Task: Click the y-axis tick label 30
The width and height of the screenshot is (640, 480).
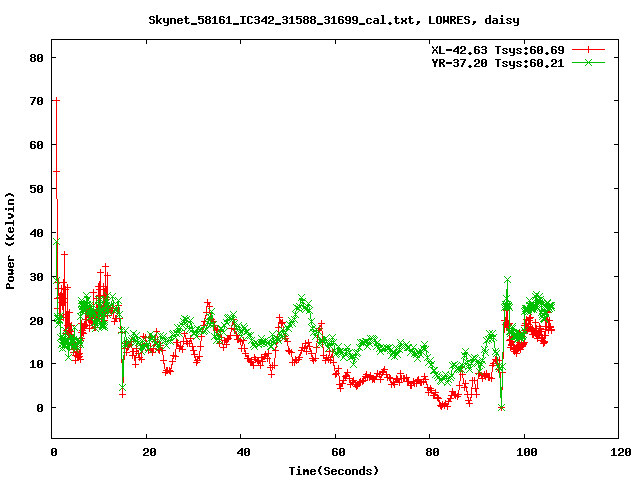Action: pyautogui.click(x=36, y=277)
